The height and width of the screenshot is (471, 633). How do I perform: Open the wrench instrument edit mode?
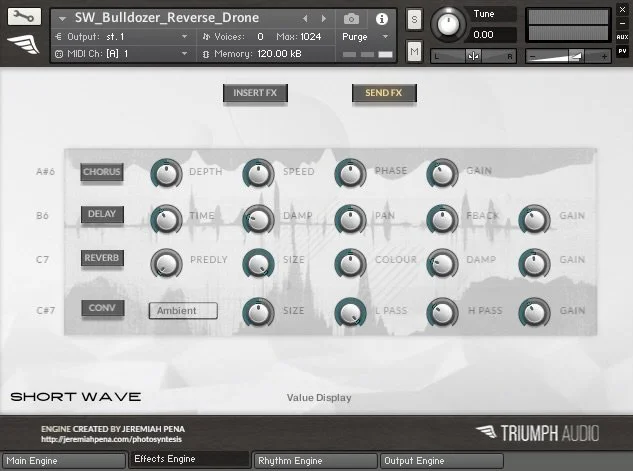(24, 17)
